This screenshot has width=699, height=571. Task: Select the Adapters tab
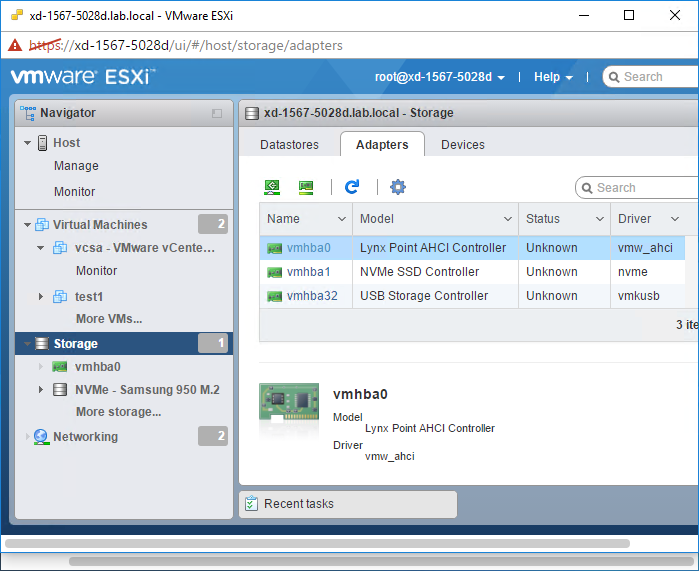click(x=382, y=144)
